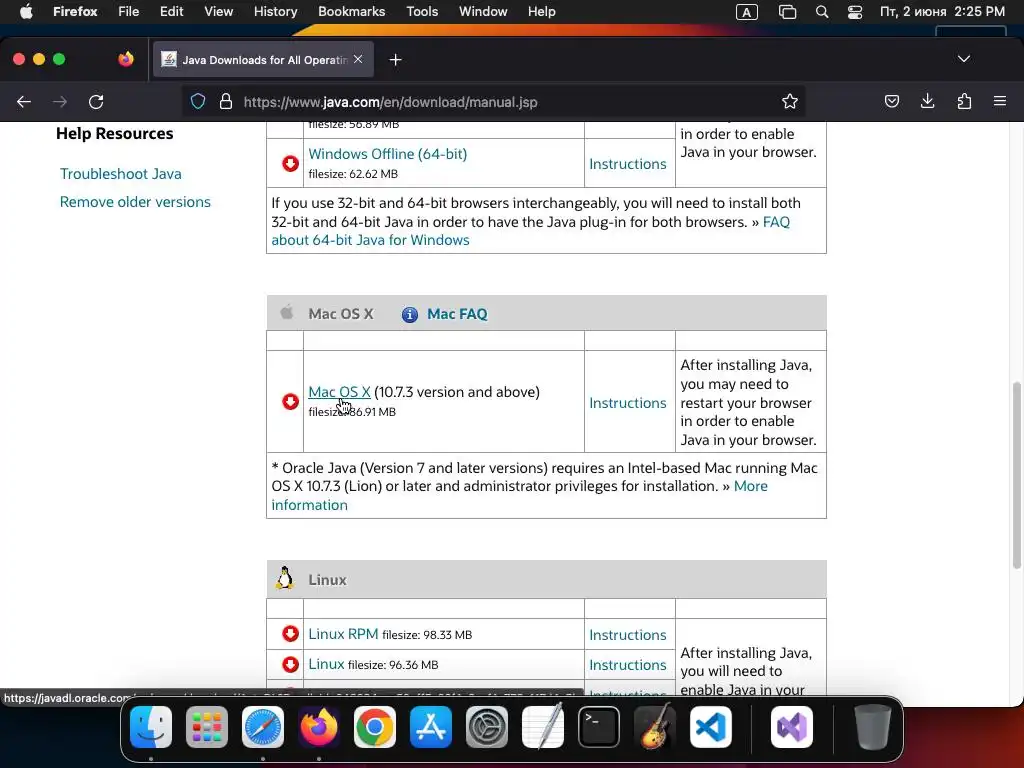Open GarageBand from the Dock
This screenshot has width=1024, height=768.
click(654, 727)
